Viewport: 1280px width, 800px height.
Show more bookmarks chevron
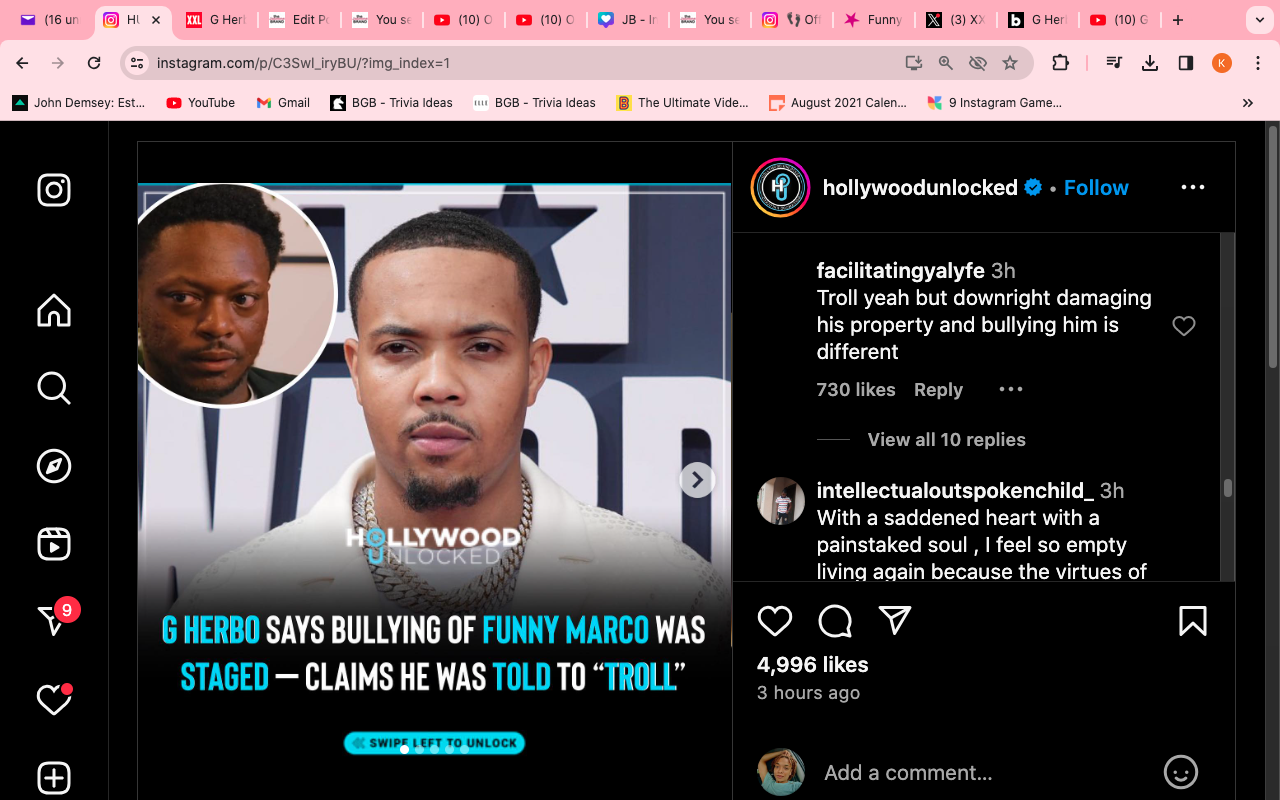pyautogui.click(x=1247, y=103)
